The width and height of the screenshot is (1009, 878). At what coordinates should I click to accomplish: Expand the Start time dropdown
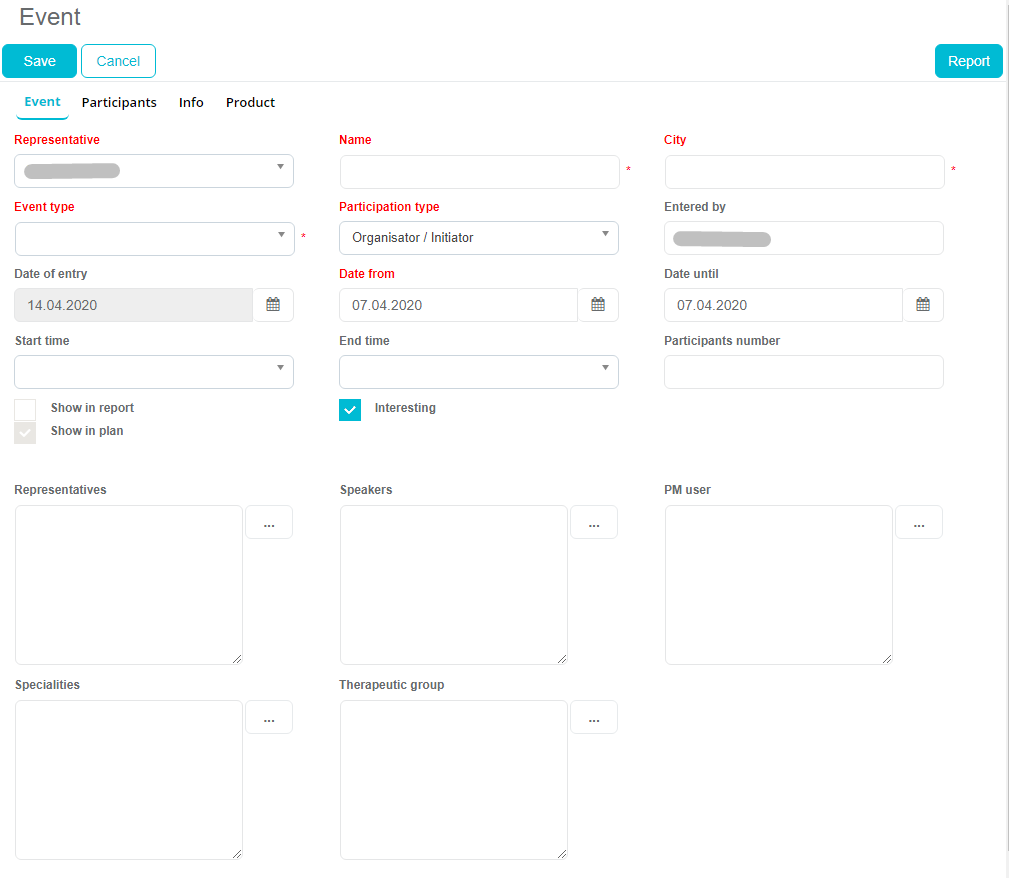[154, 372]
